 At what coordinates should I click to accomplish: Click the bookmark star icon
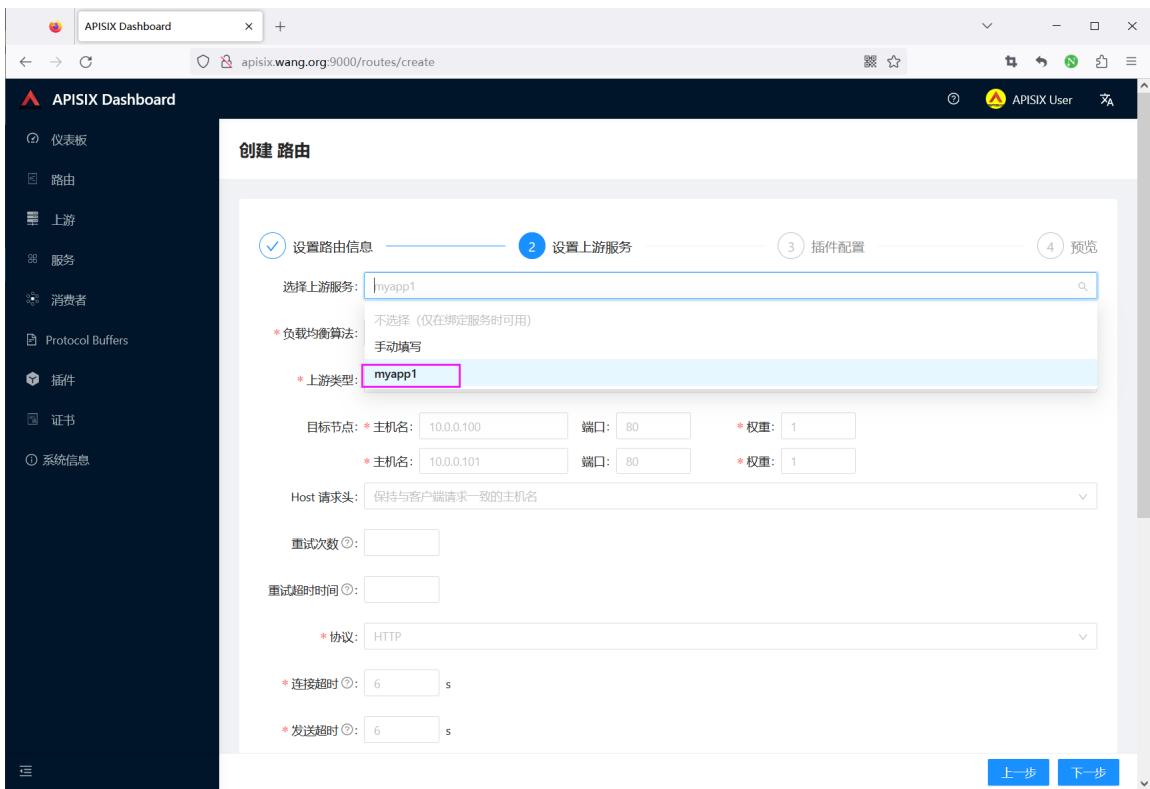pos(893,62)
